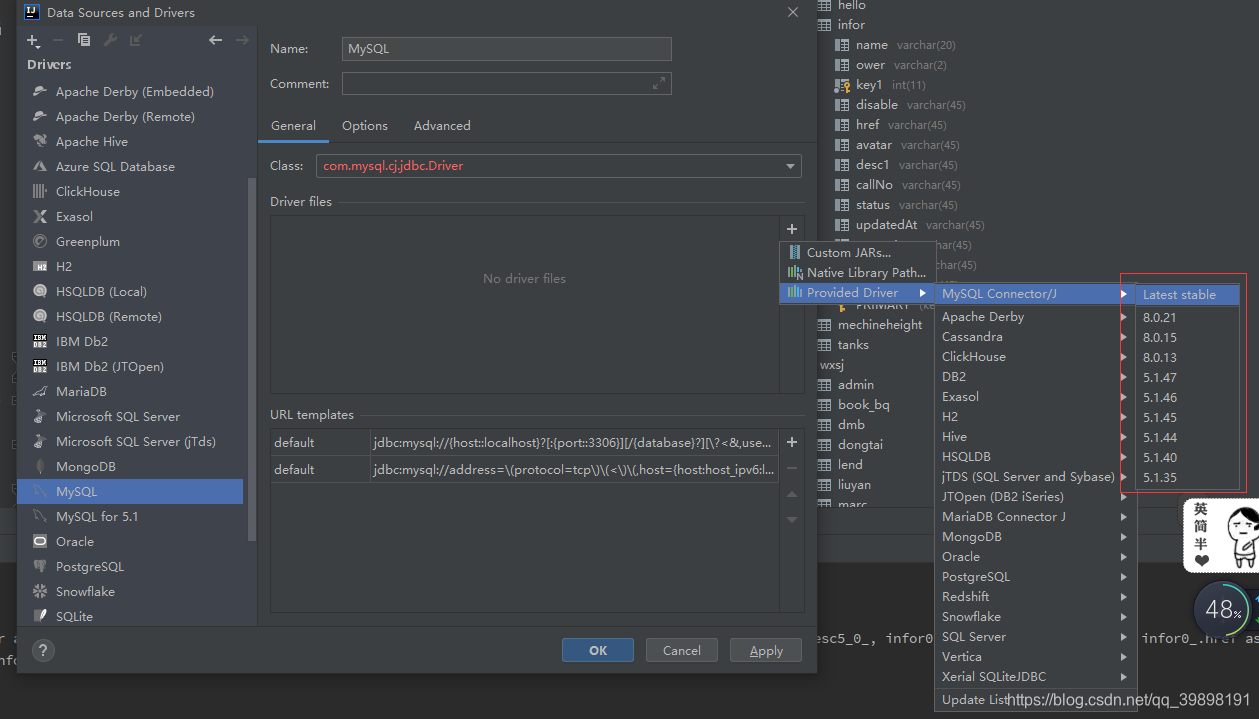Click the Comment input field
Screen dimensions: 1259x719
coord(507,84)
